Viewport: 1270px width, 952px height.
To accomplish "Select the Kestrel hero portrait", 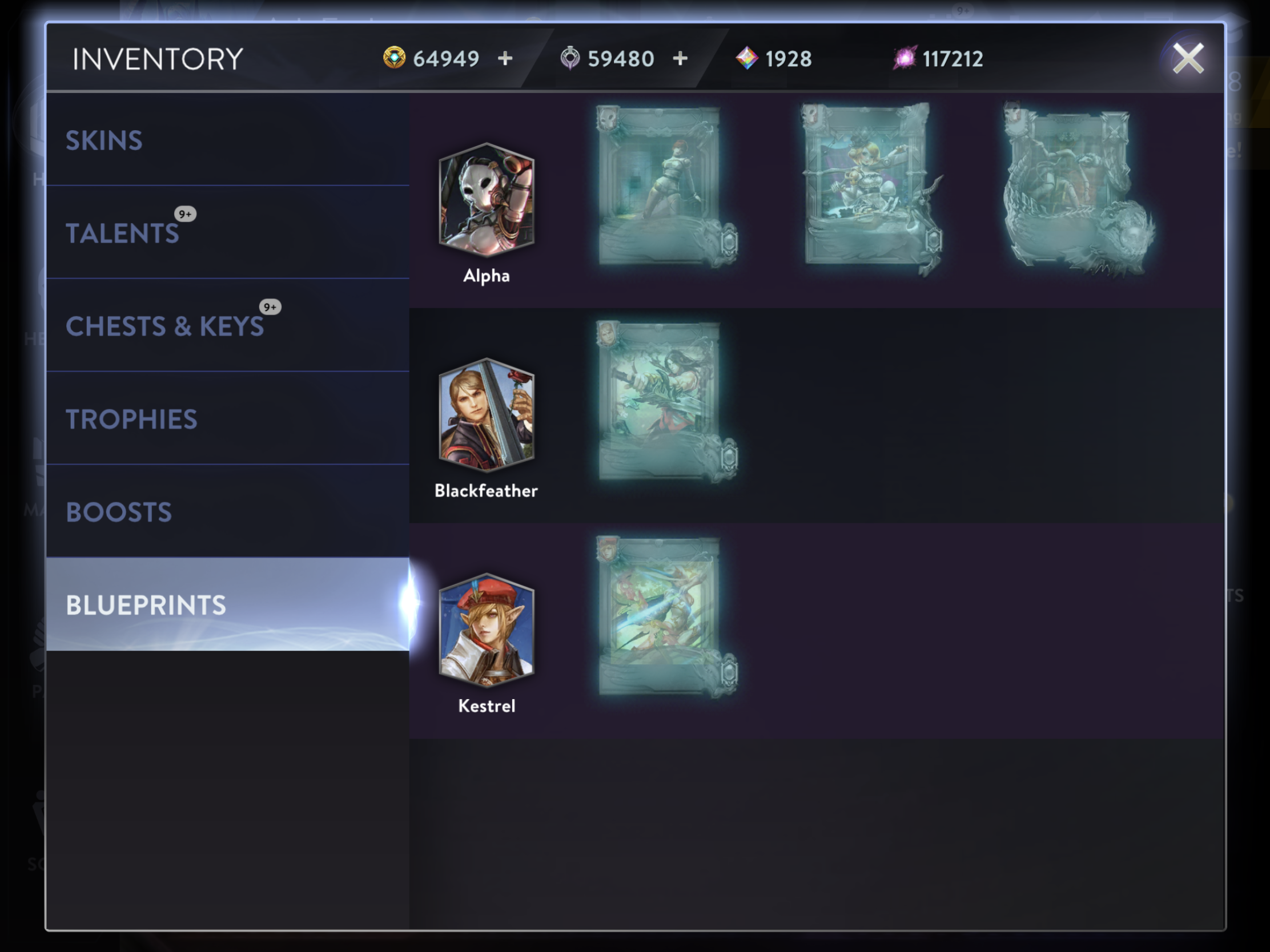I will point(487,630).
